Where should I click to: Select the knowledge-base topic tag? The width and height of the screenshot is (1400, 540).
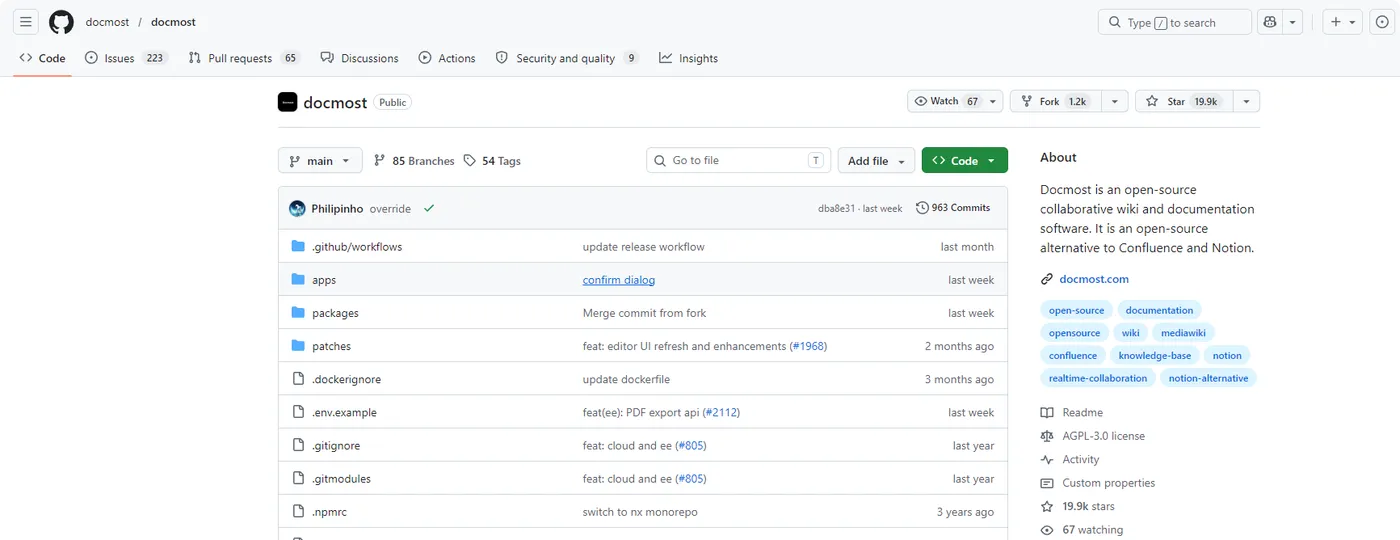point(1154,356)
